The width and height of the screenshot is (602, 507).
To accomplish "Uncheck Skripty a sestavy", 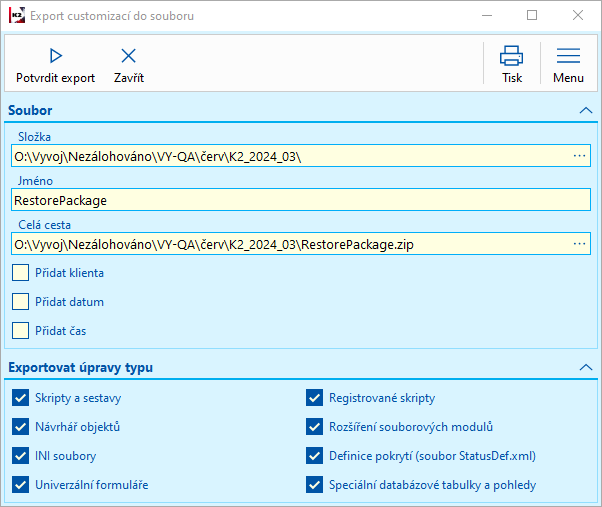I will click(21, 398).
